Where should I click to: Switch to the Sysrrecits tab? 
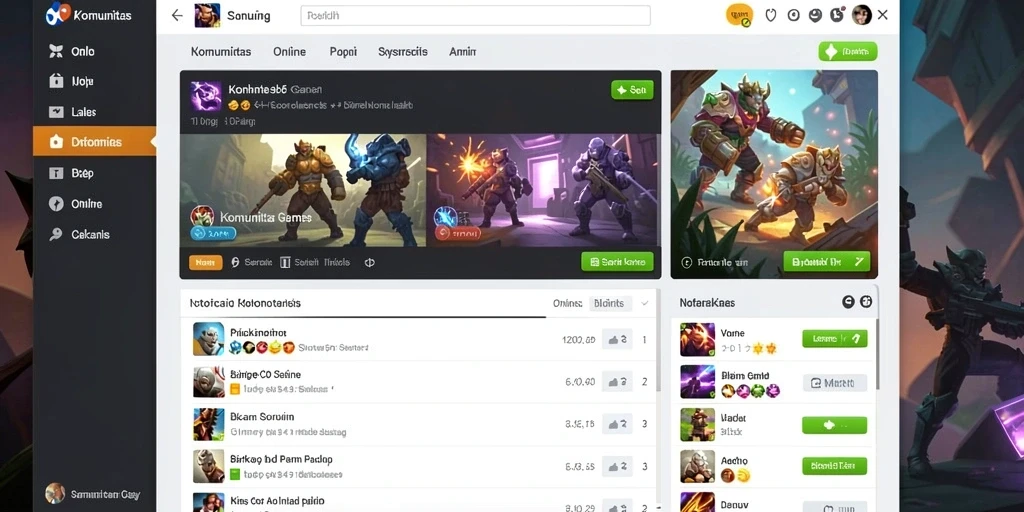tap(403, 52)
